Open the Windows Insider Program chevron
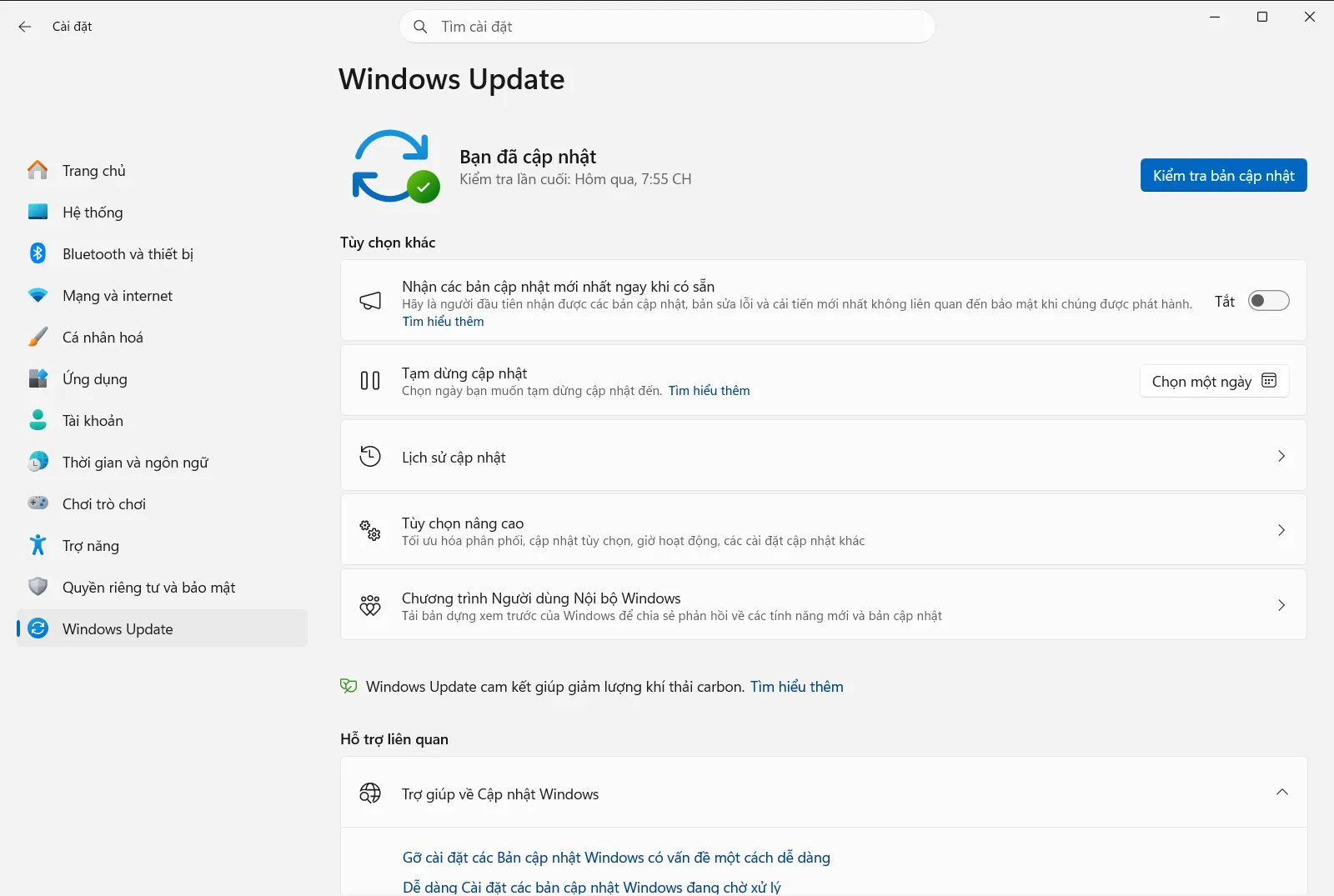 pos(1281,605)
